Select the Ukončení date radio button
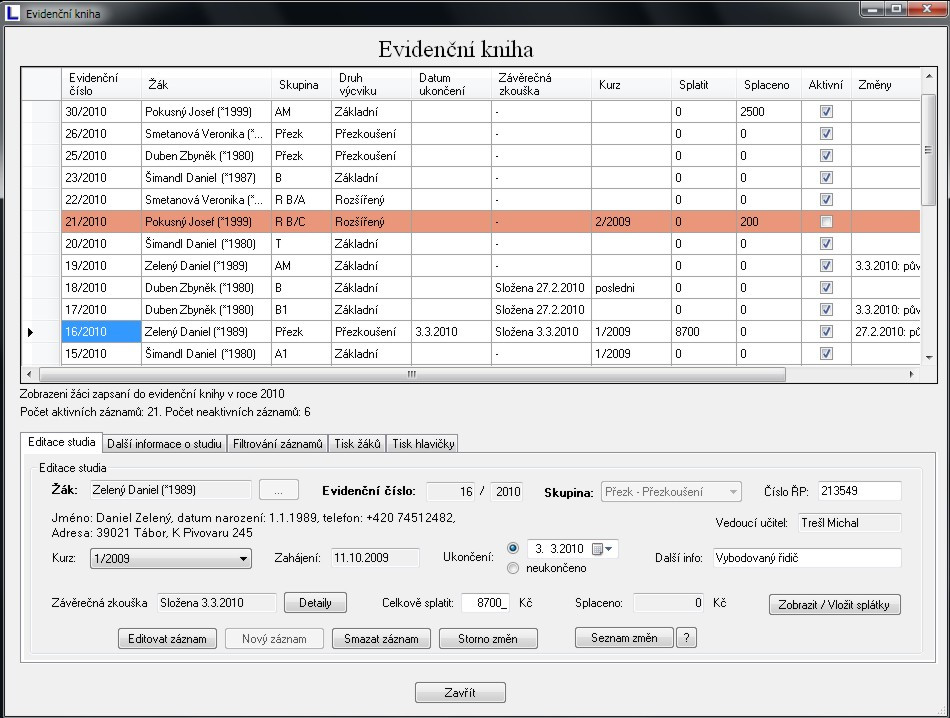 point(513,548)
